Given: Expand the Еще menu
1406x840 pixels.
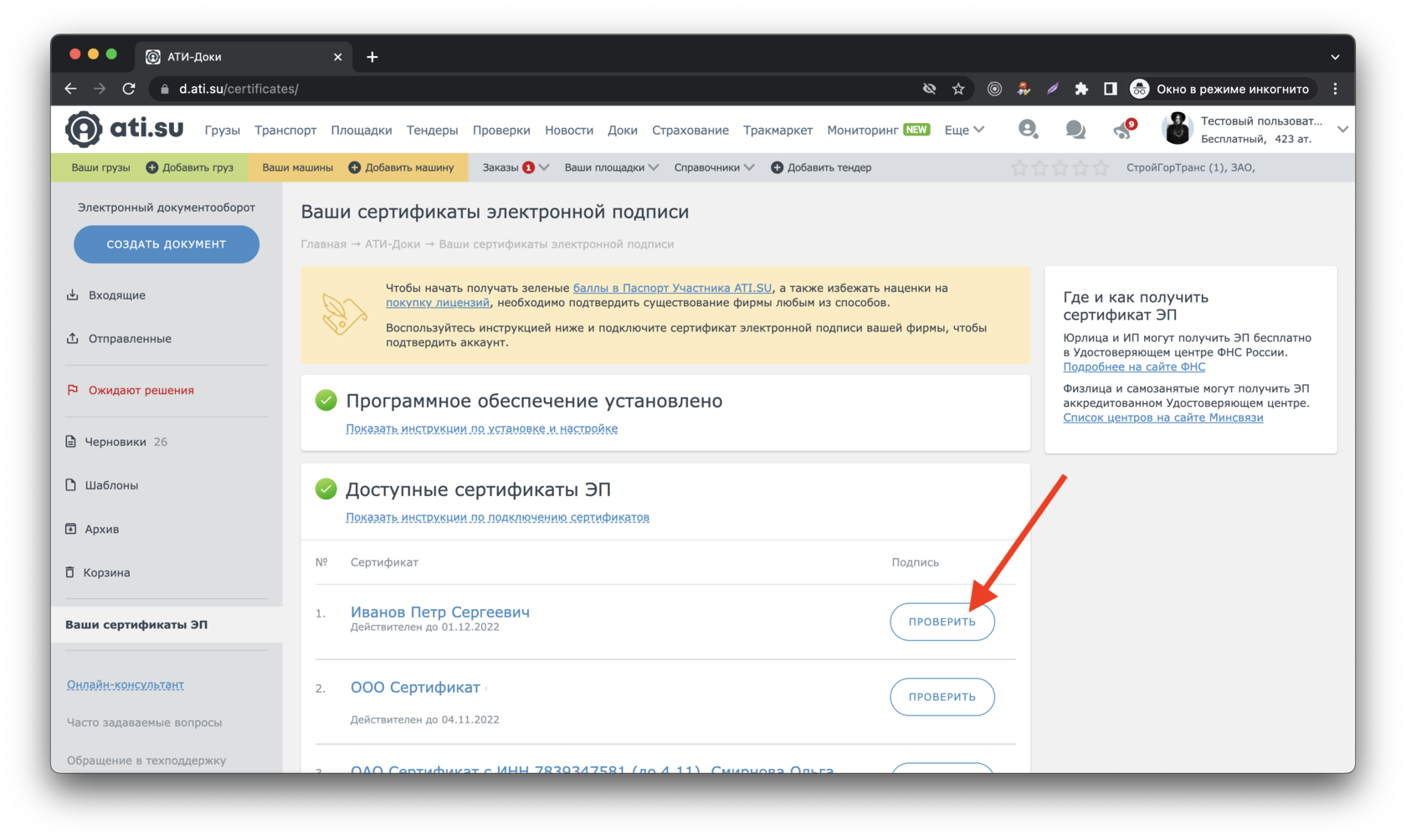Looking at the screenshot, I should [x=964, y=130].
